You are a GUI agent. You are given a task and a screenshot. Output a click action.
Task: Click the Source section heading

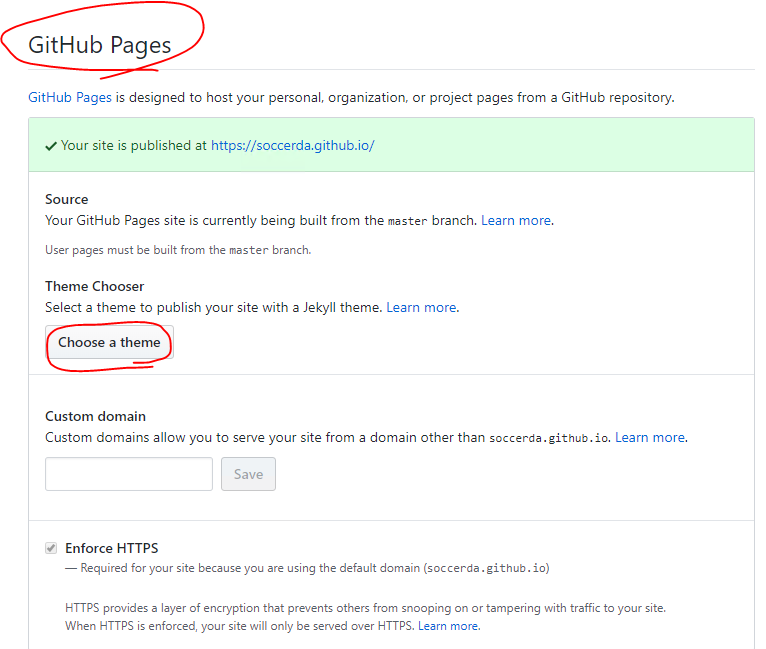67,199
